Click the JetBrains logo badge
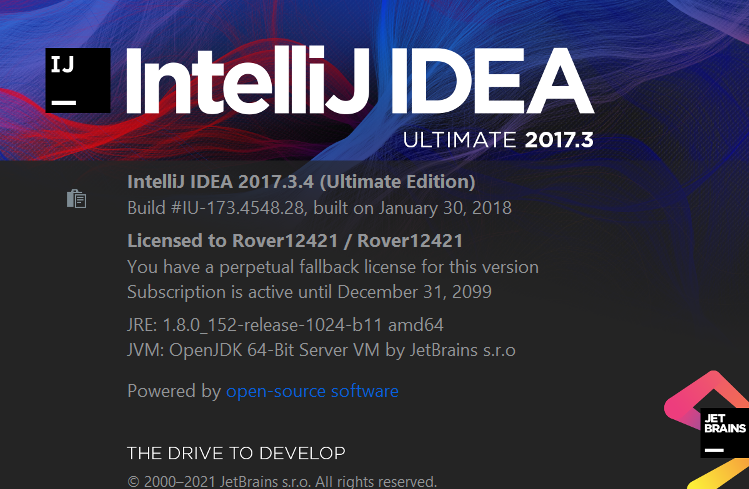 [724, 433]
